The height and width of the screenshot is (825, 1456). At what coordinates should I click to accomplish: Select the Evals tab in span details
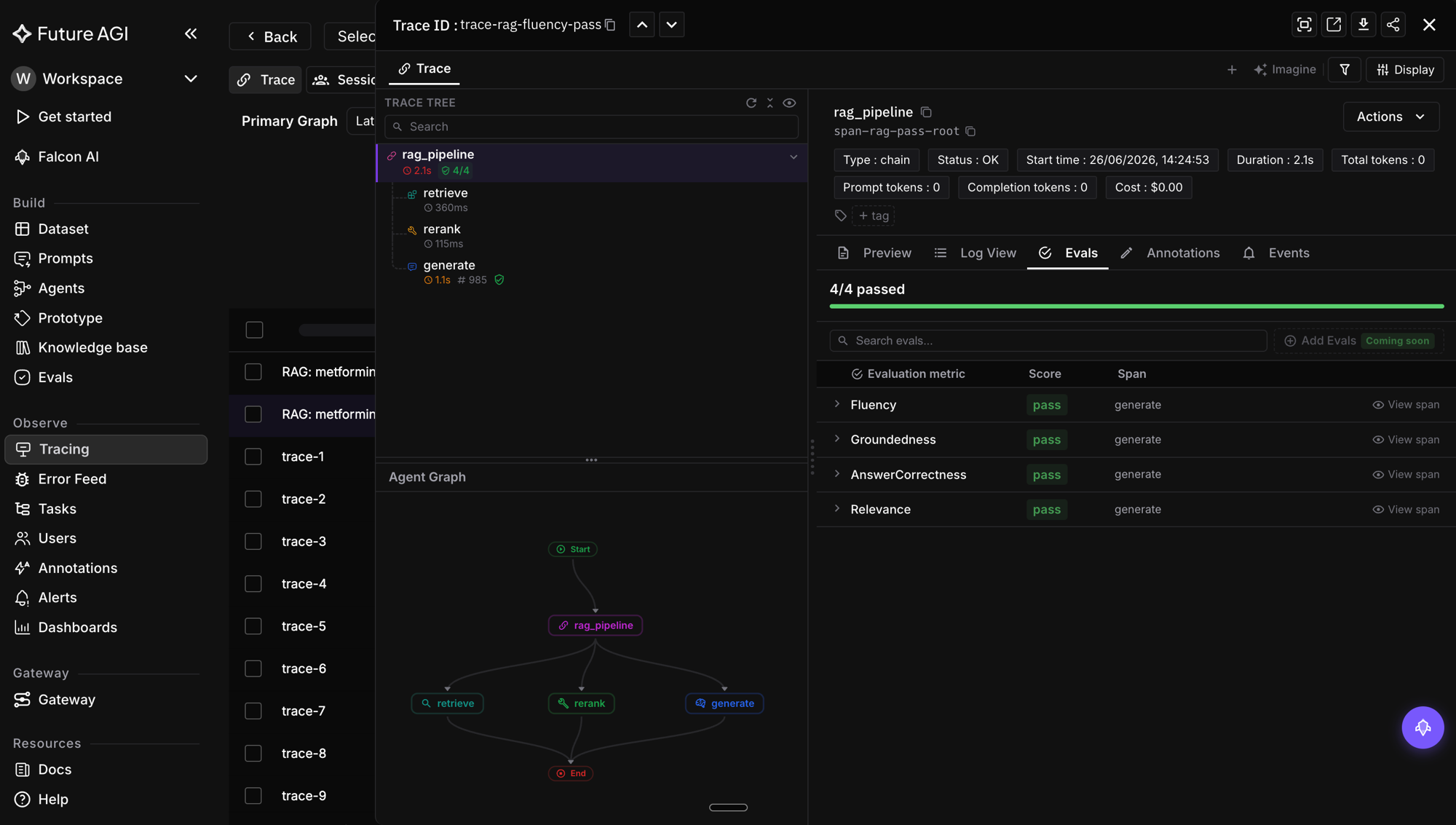click(x=1068, y=253)
